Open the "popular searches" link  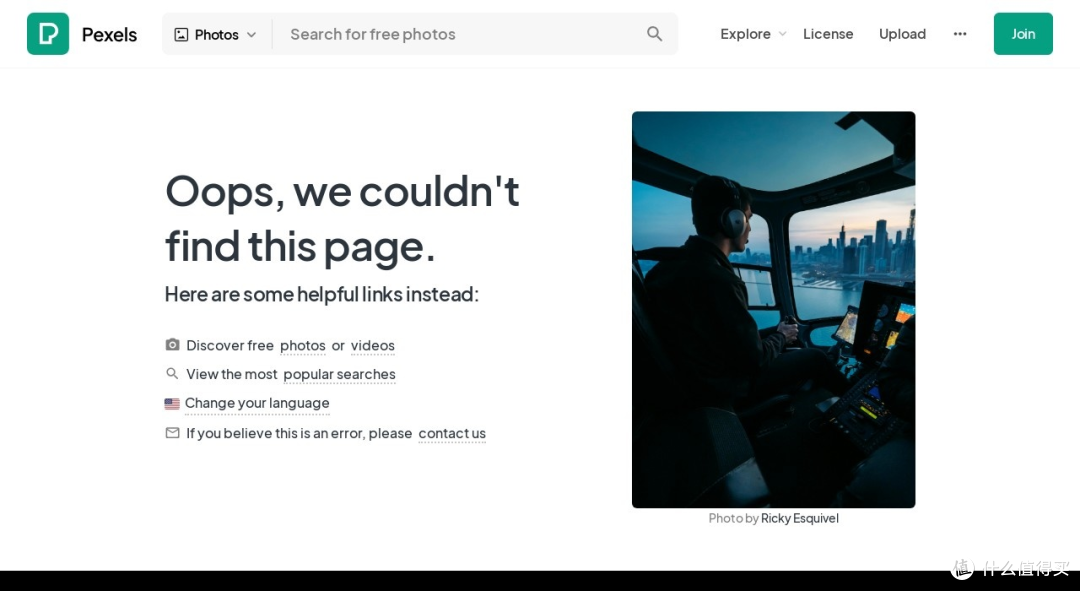click(339, 374)
